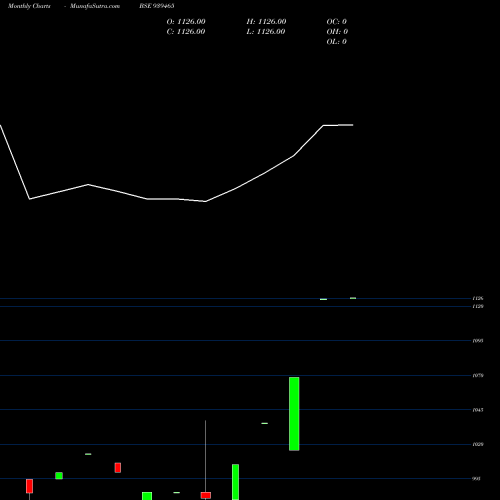The image size is (500, 500).
Task: Click the 'MunafaSutra.com' label
Action: tap(95, 6)
